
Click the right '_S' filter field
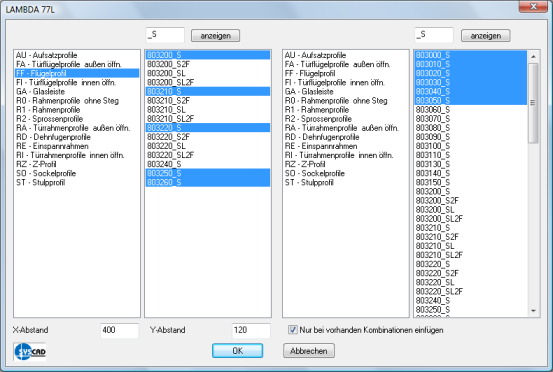click(434, 35)
